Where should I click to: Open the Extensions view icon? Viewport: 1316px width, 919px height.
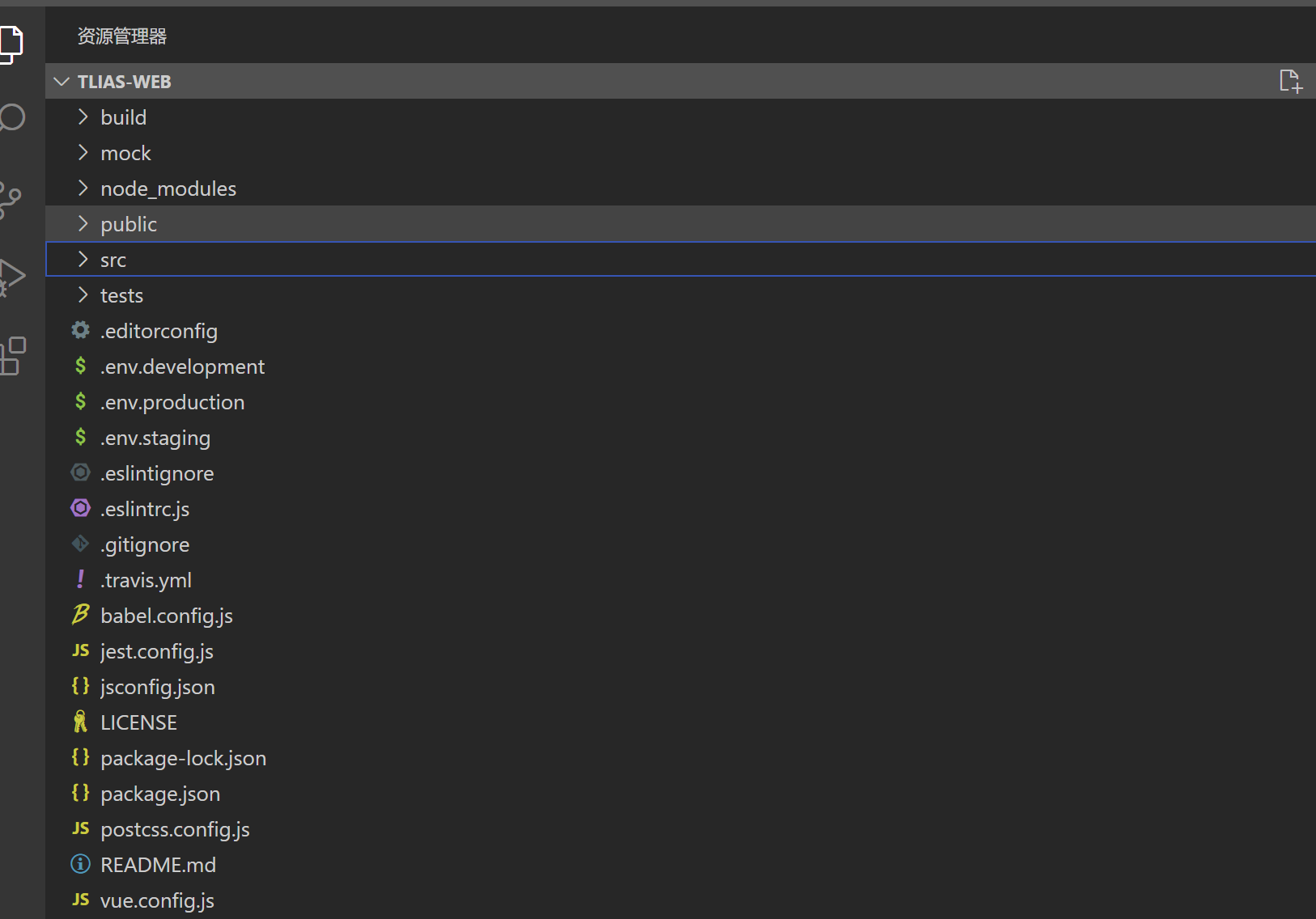[12, 356]
